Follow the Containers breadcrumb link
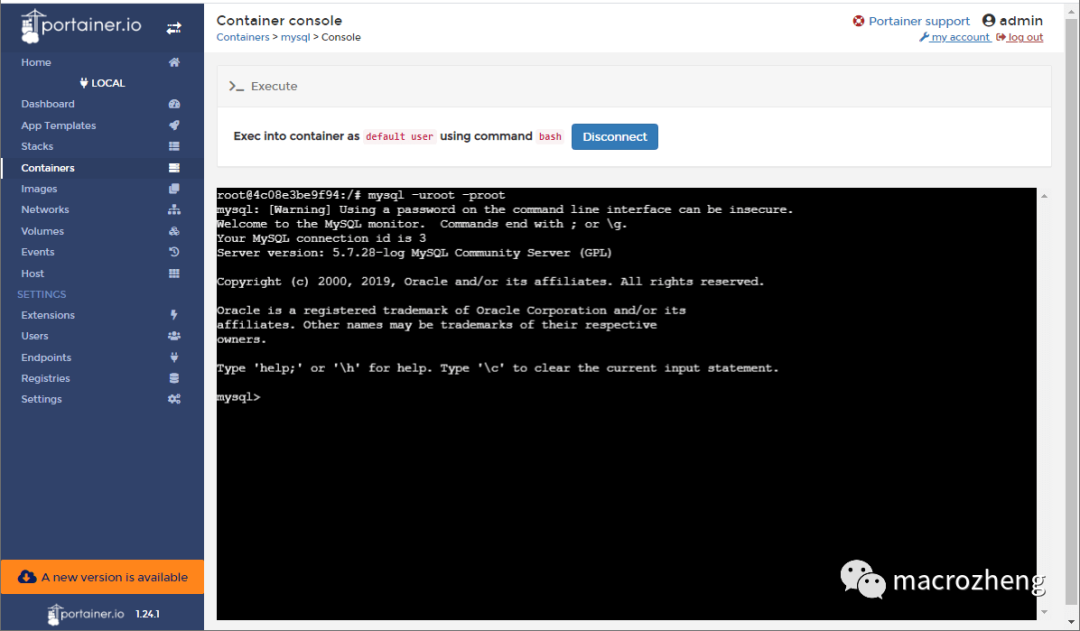Image resolution: width=1080 pixels, height=631 pixels. pos(242,37)
